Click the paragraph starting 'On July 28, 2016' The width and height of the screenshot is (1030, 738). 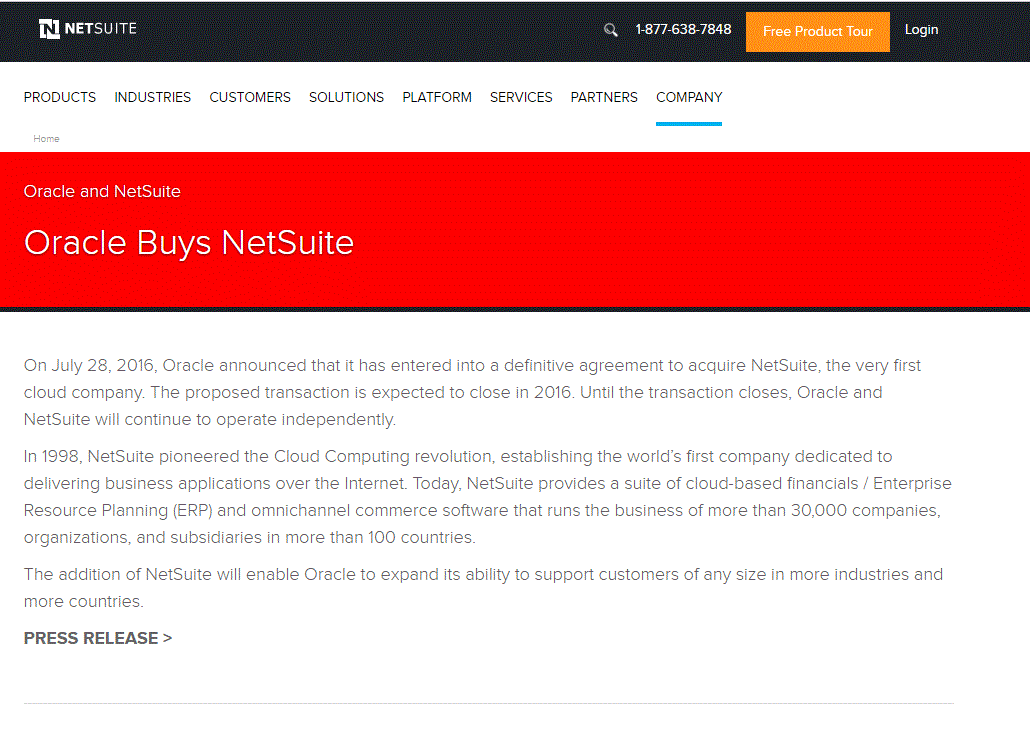click(473, 392)
